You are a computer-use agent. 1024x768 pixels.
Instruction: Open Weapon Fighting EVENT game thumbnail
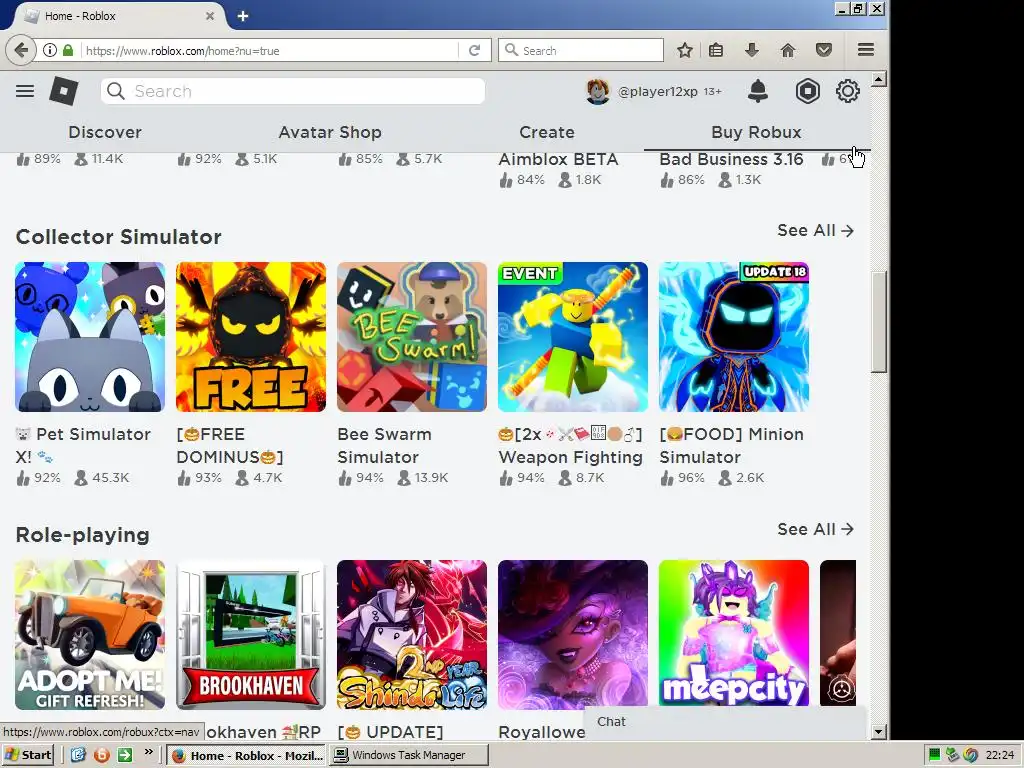click(573, 337)
